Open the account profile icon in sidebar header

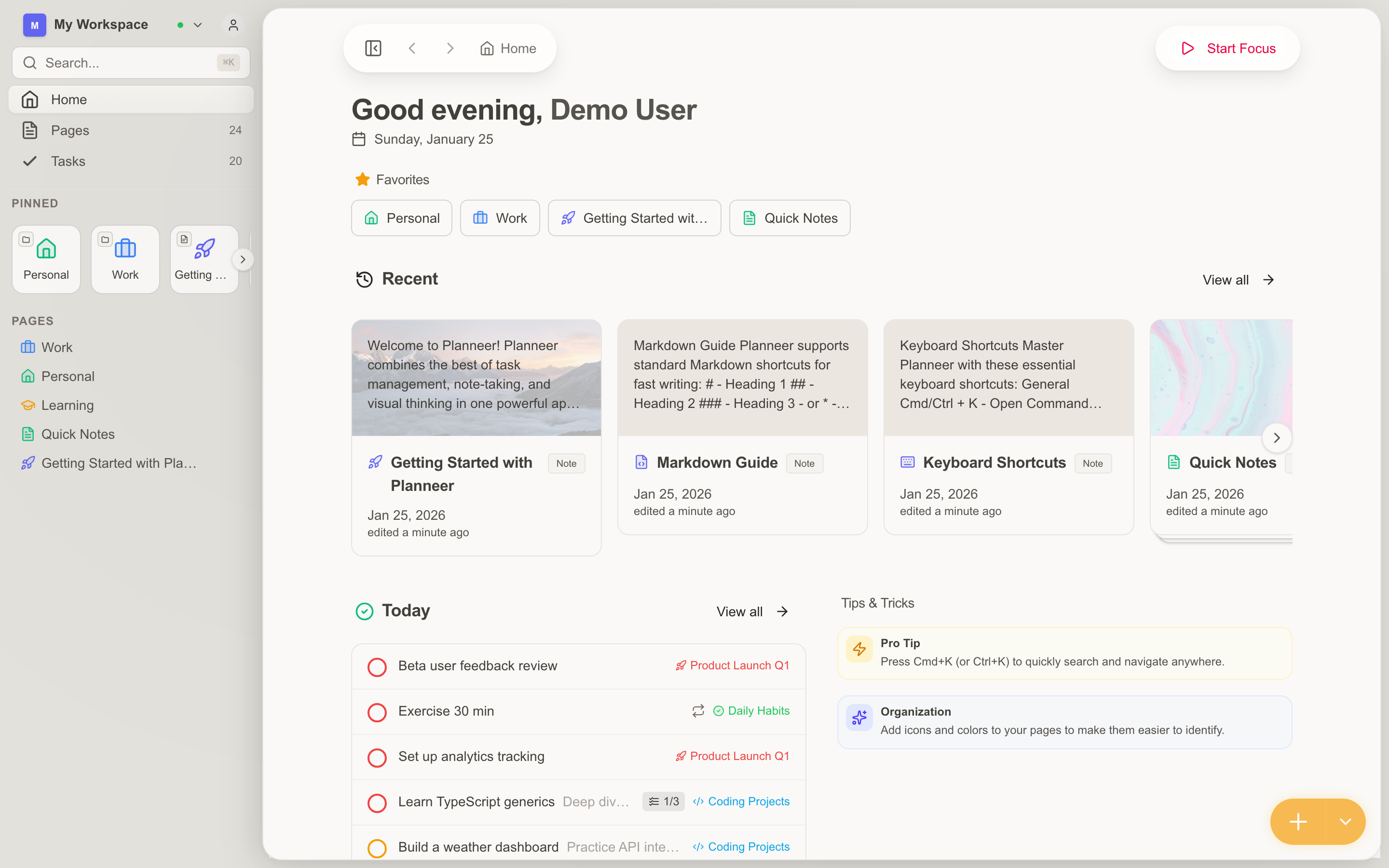pos(232,25)
